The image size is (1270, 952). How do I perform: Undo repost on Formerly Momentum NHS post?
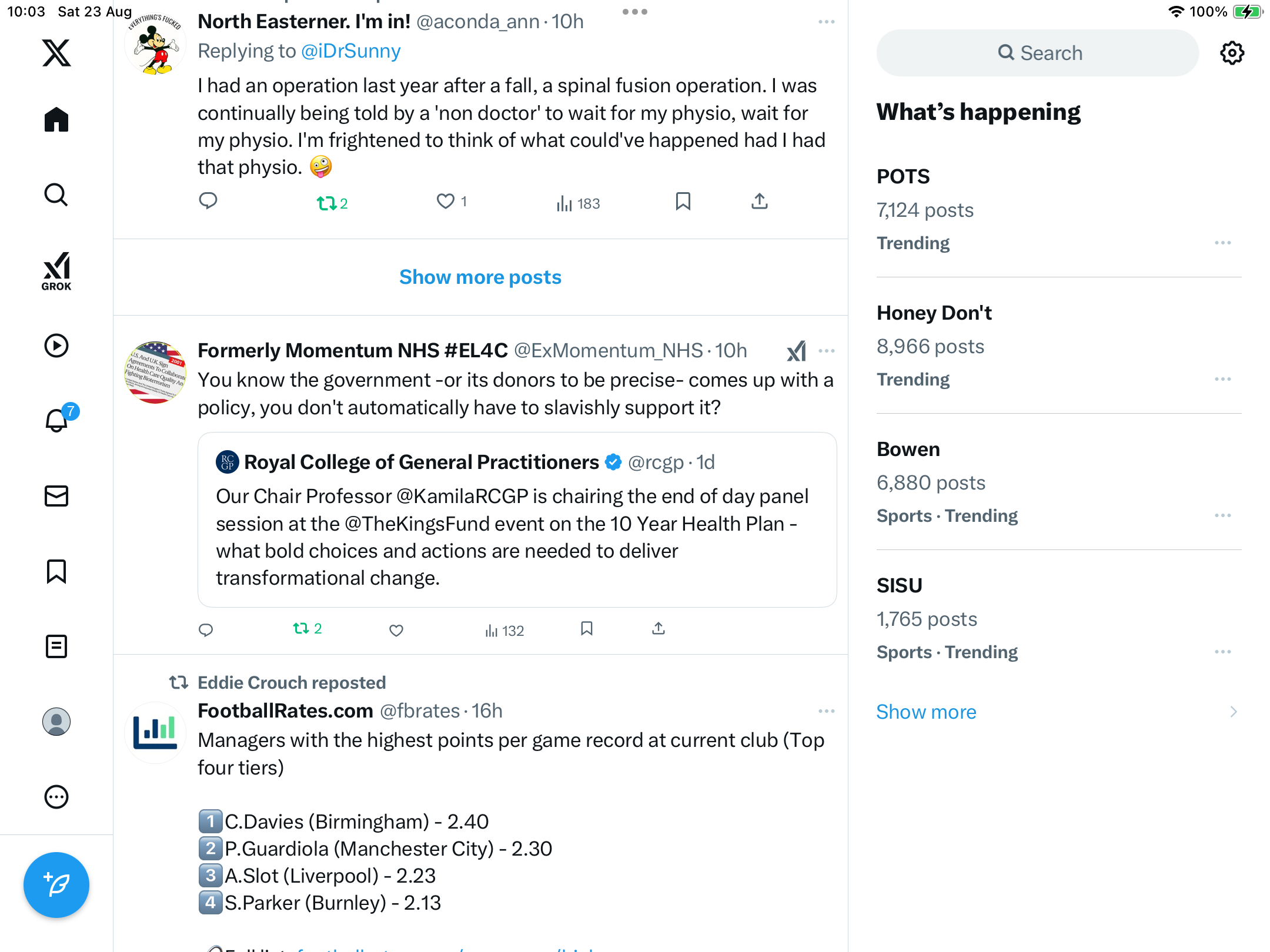(x=301, y=629)
